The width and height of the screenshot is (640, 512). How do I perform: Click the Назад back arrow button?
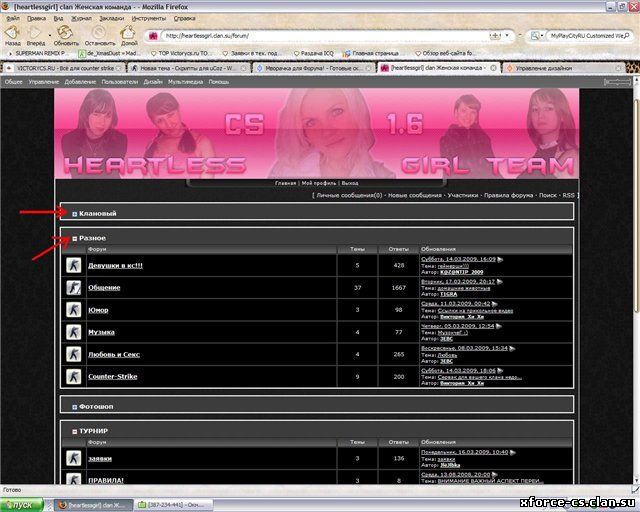[12, 32]
